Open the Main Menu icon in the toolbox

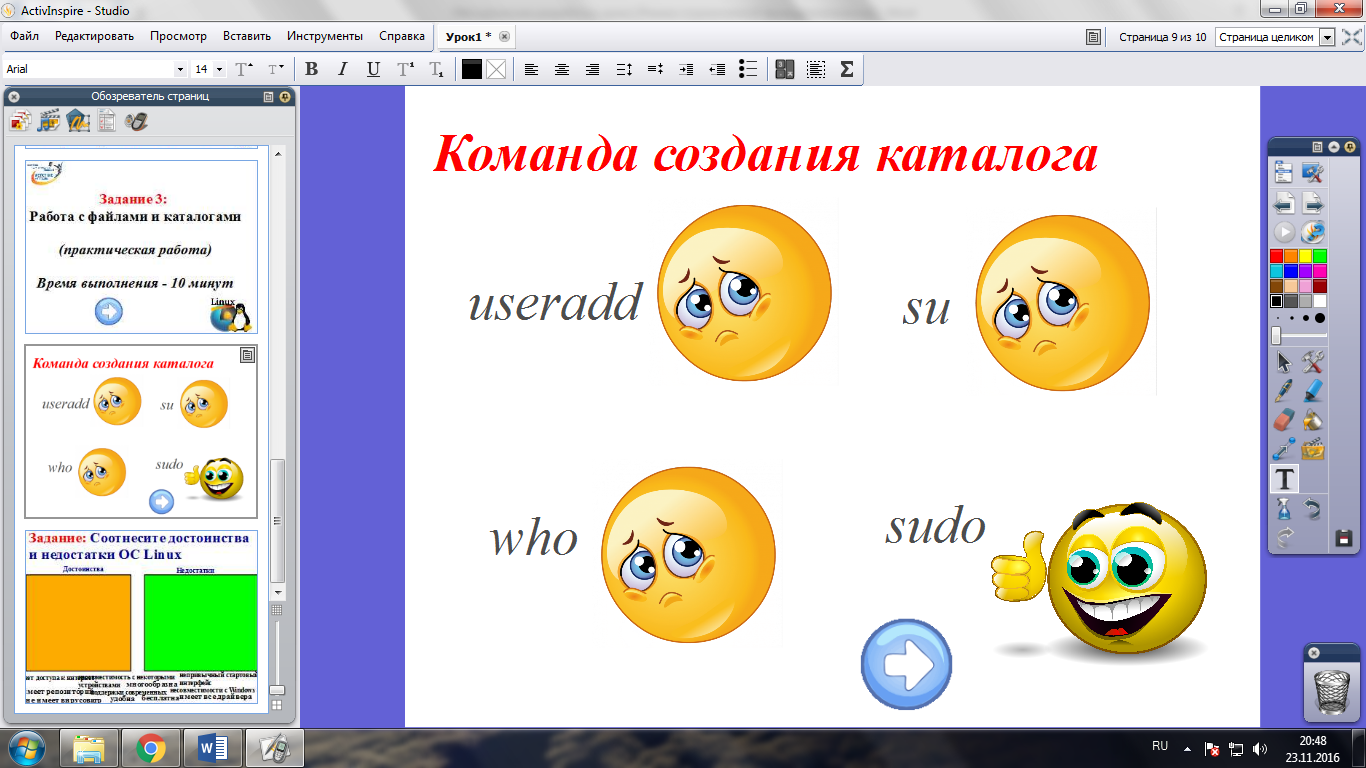(1284, 173)
